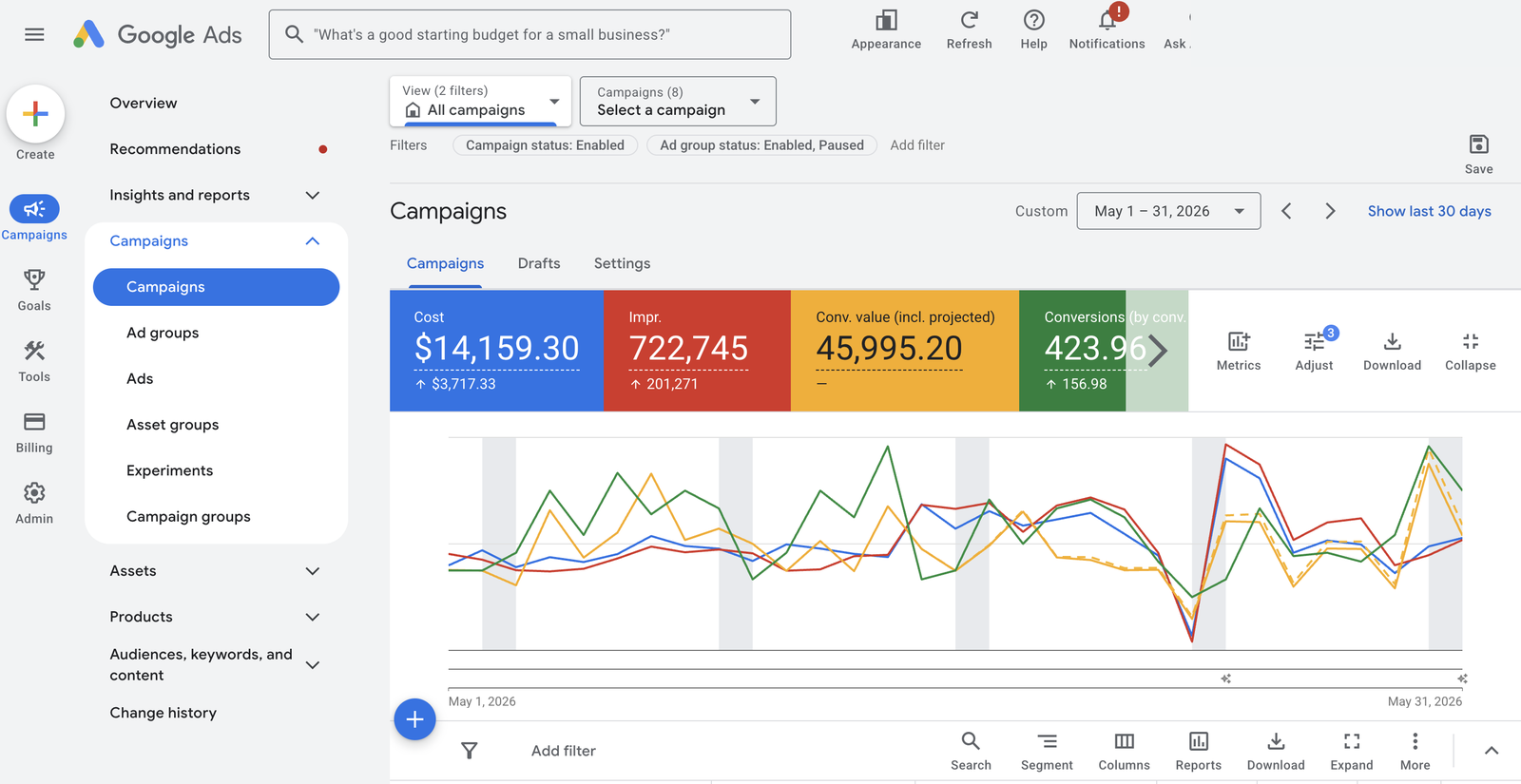1521x784 pixels.
Task: Open Ad groups in the sidebar
Action: coord(163,333)
